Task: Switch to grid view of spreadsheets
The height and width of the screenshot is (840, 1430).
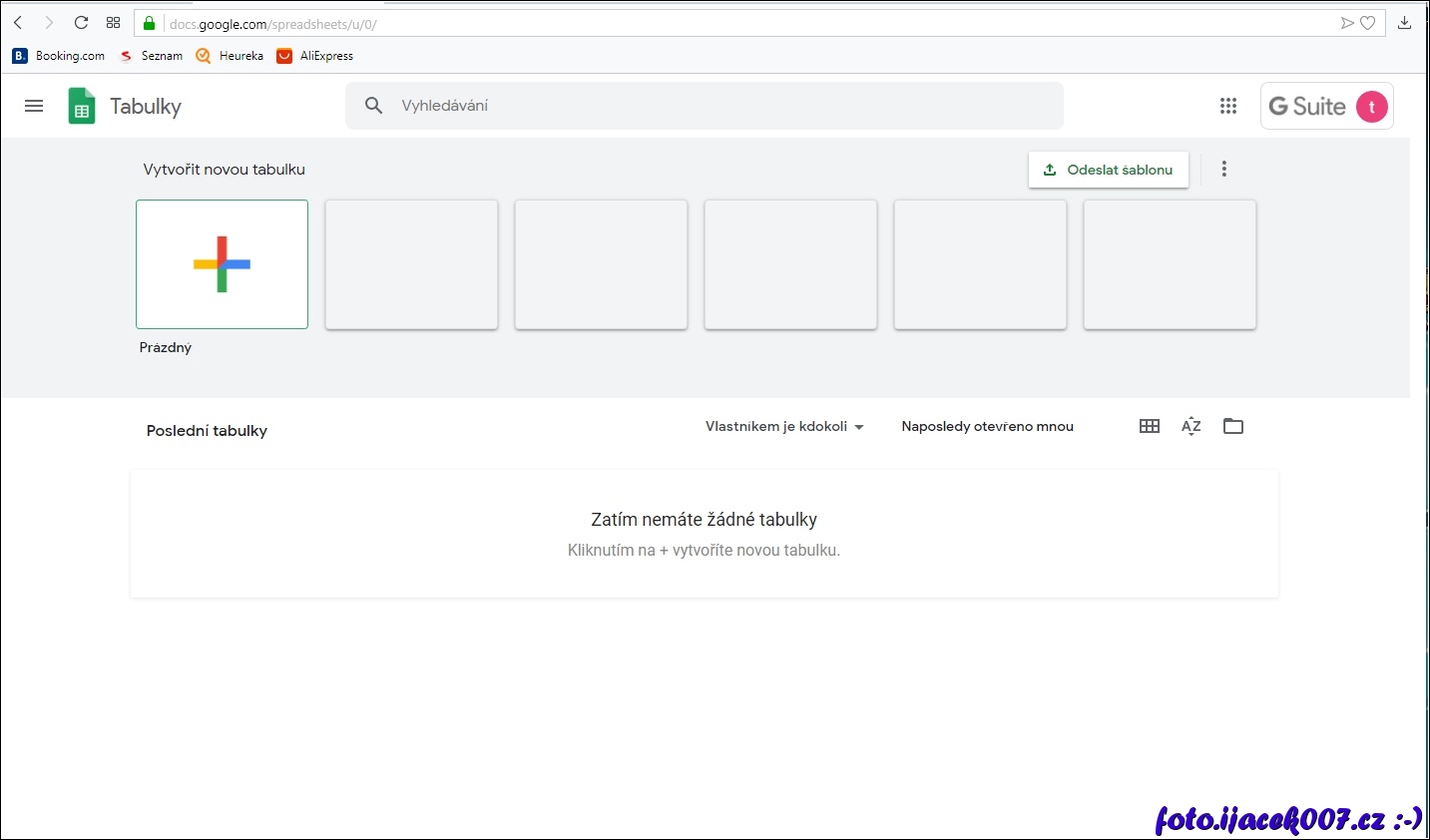Action: point(1150,426)
